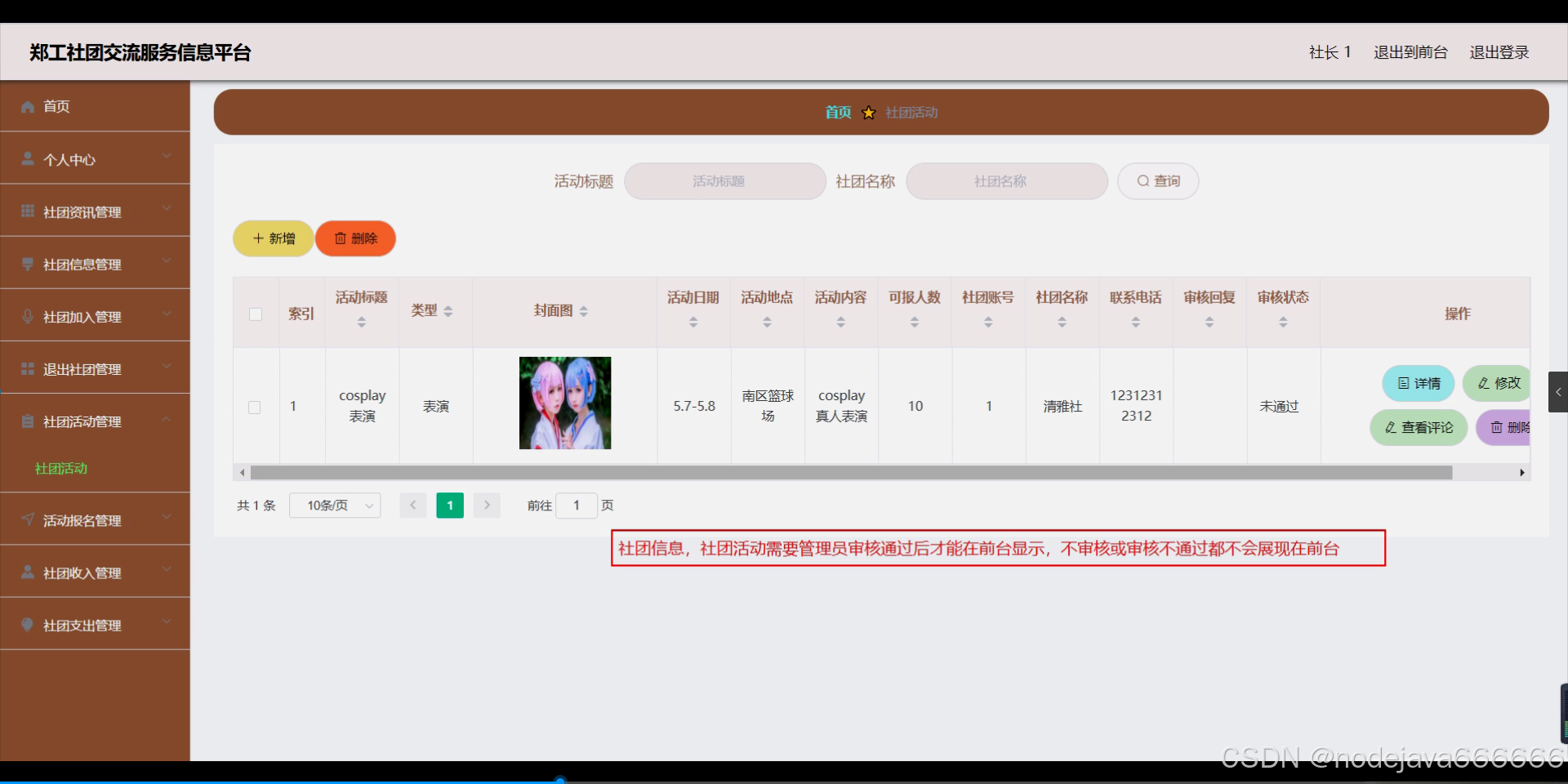Image resolution: width=1568 pixels, height=784 pixels.
Task: Click the person icon beside 个人中心
Action: [28, 158]
